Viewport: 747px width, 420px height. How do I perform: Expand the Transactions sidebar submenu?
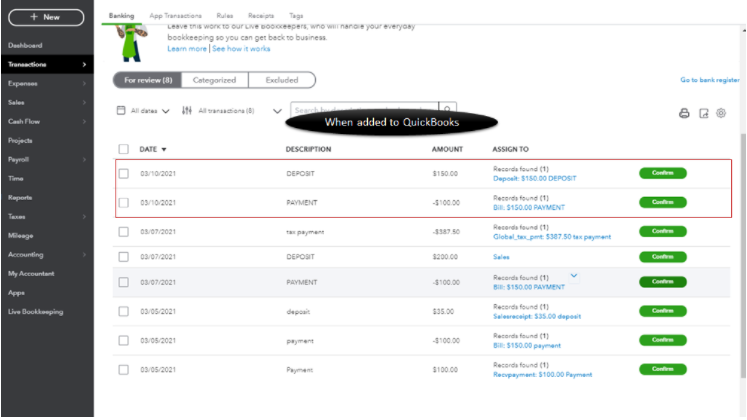[84, 65]
